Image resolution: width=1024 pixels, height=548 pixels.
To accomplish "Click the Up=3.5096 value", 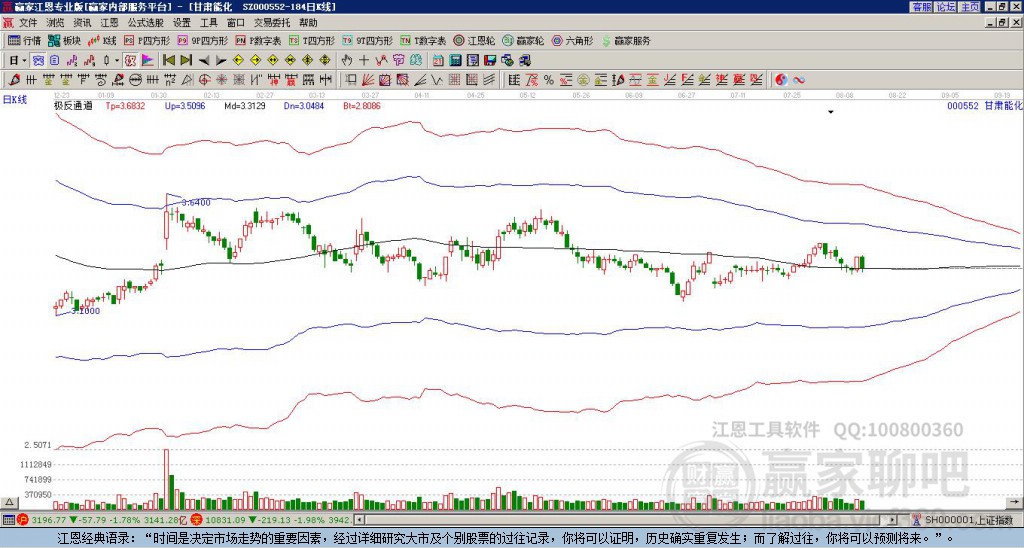I will point(185,105).
